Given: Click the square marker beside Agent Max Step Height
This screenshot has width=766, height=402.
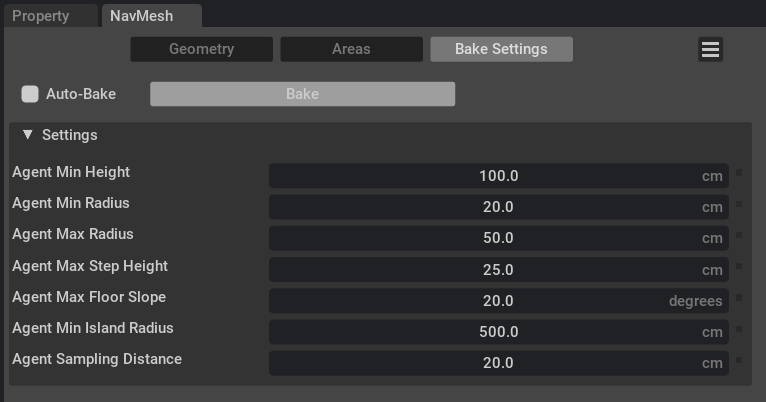Looking at the screenshot, I should tap(739, 267).
